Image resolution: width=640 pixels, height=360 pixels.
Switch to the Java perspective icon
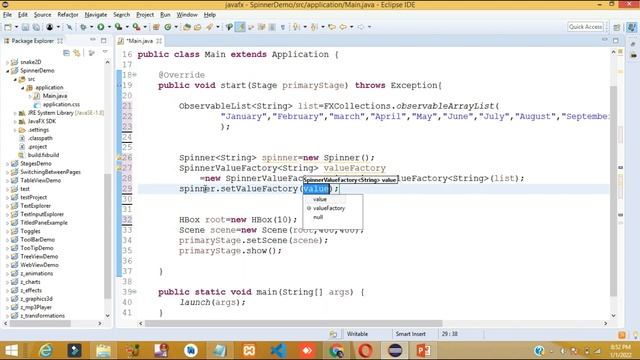631,27
